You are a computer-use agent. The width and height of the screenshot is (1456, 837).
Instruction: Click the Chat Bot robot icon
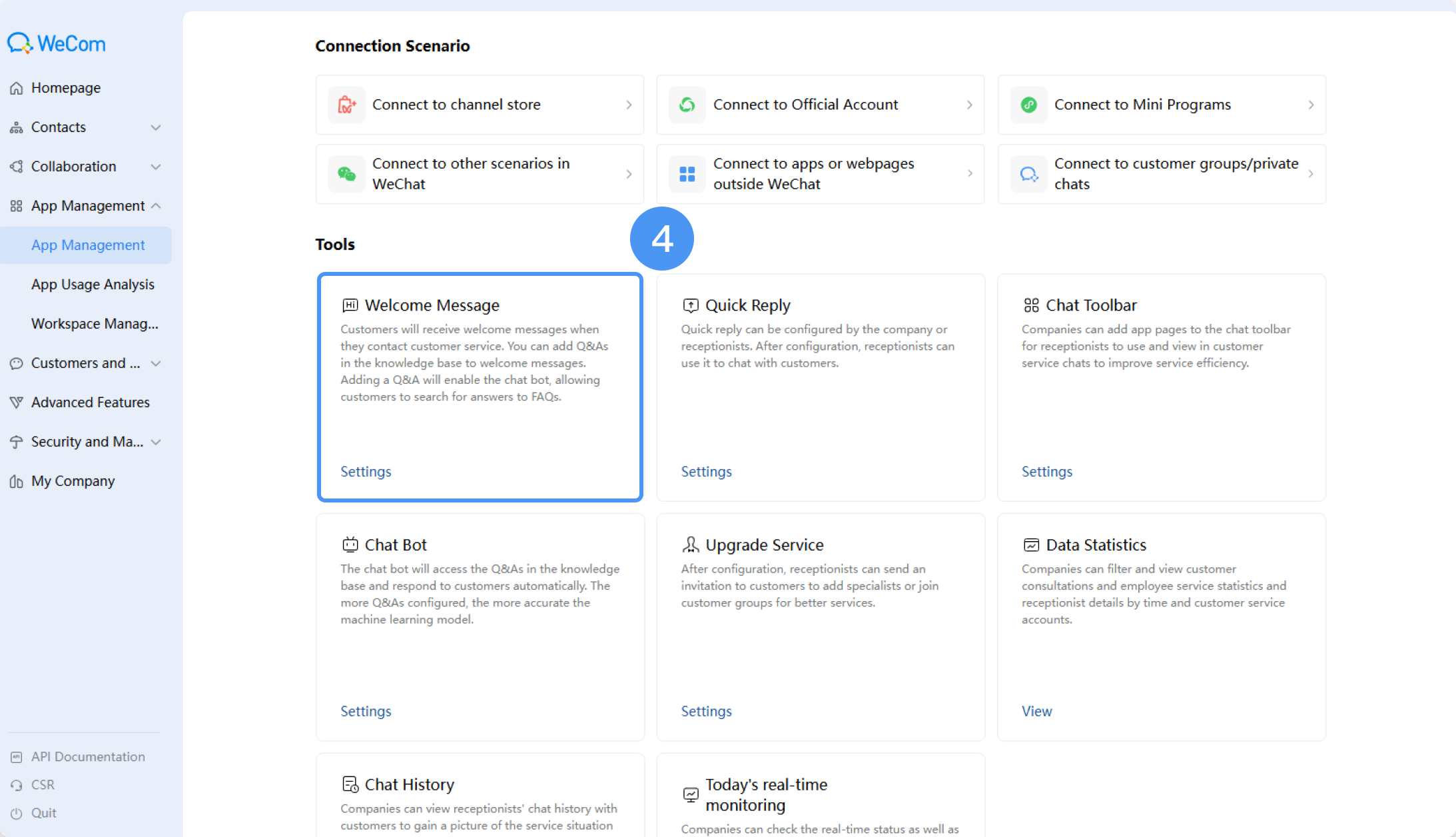(350, 544)
